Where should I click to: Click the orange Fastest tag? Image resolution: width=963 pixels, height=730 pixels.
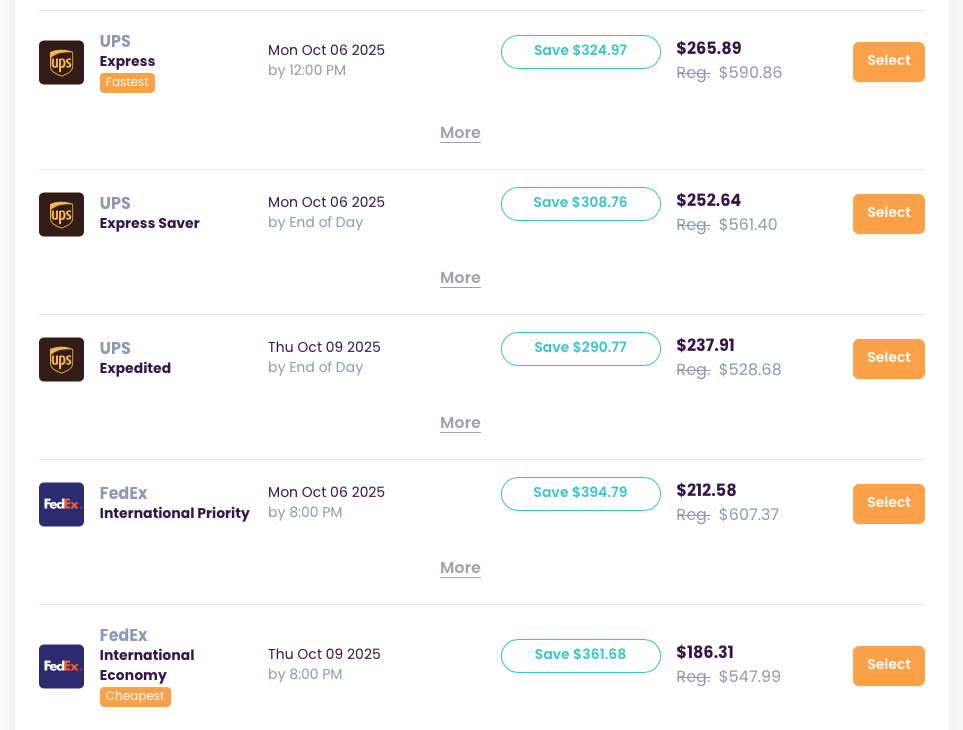(127, 83)
